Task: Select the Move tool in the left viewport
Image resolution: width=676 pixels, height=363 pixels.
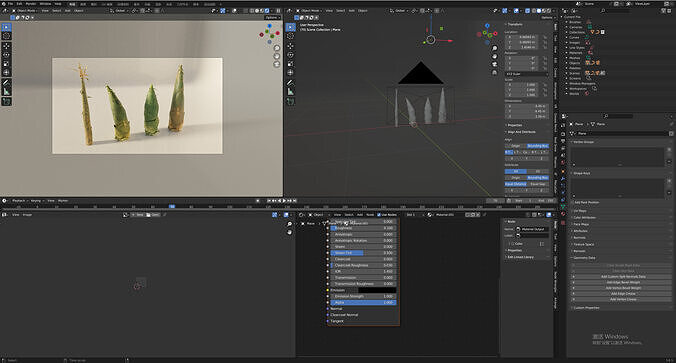Action: tap(6, 46)
